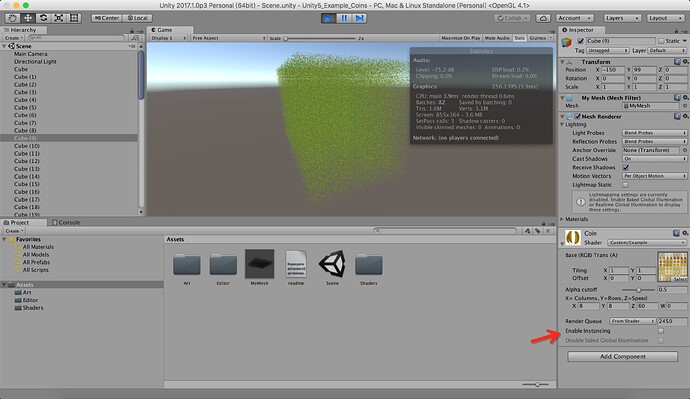Select the Hand tool in toolbar

coord(12,18)
